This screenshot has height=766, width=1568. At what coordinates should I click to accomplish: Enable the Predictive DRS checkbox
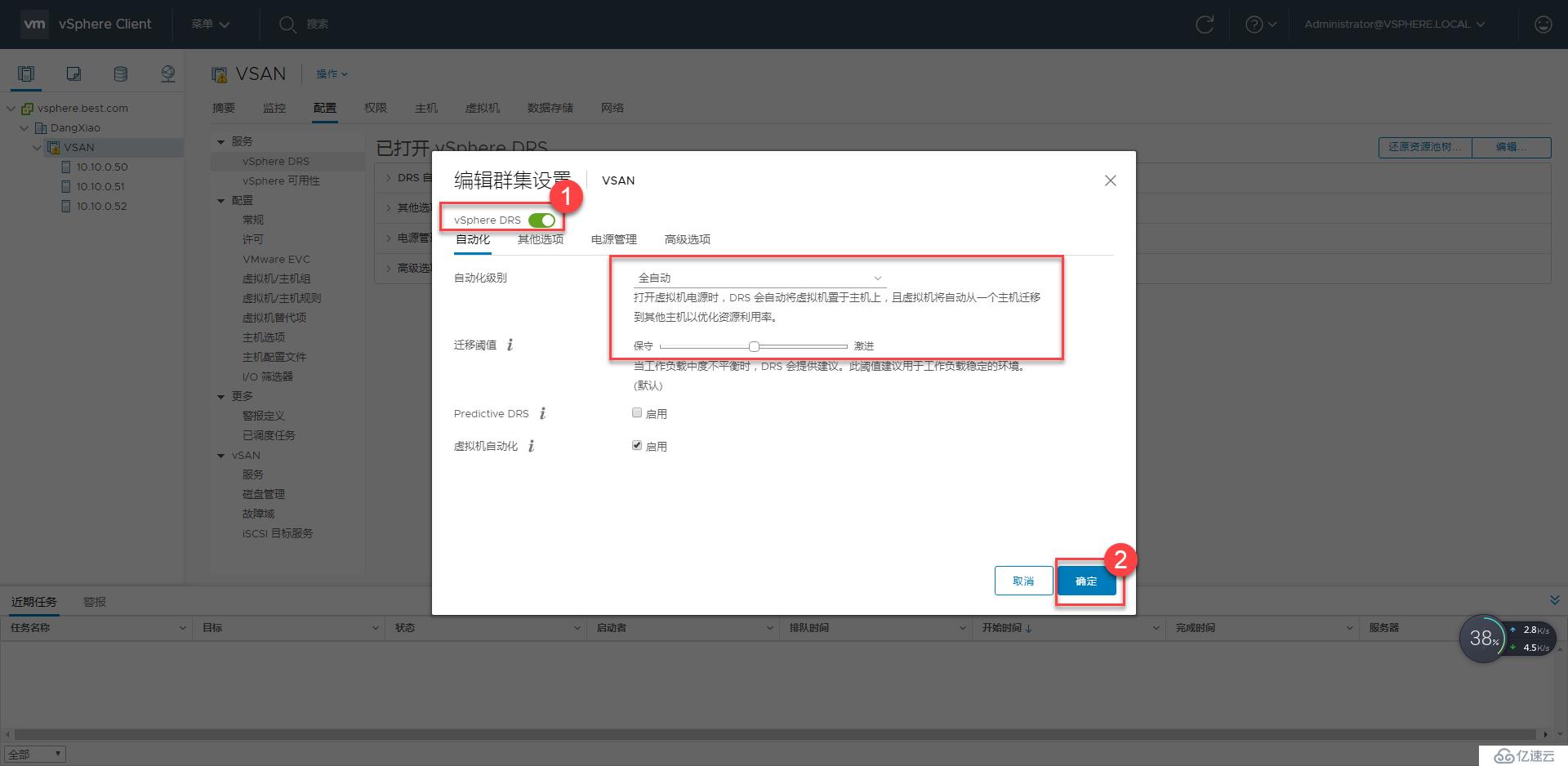coord(637,413)
